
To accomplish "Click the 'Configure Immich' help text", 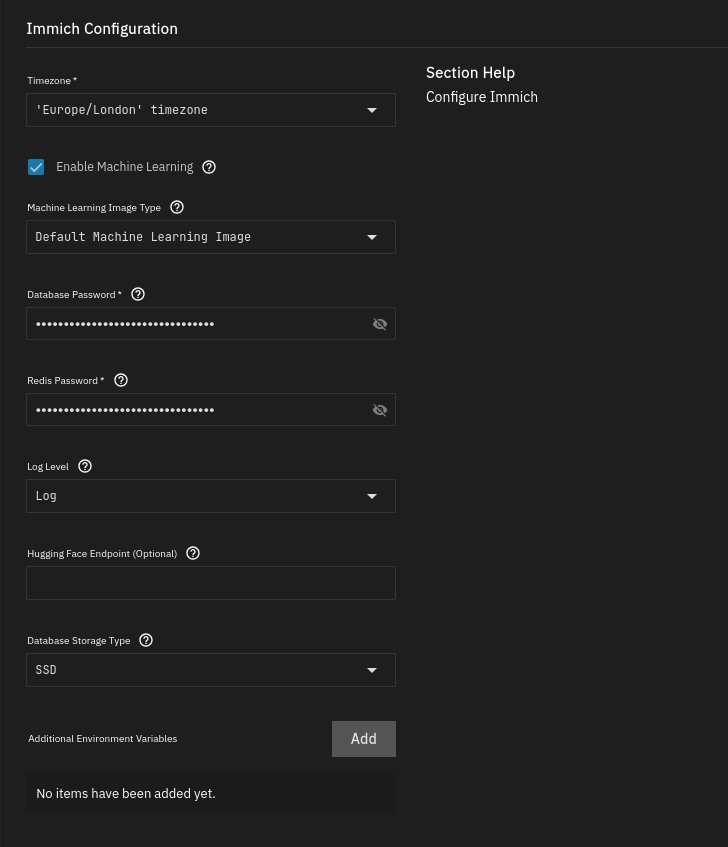I will pyautogui.click(x=482, y=97).
